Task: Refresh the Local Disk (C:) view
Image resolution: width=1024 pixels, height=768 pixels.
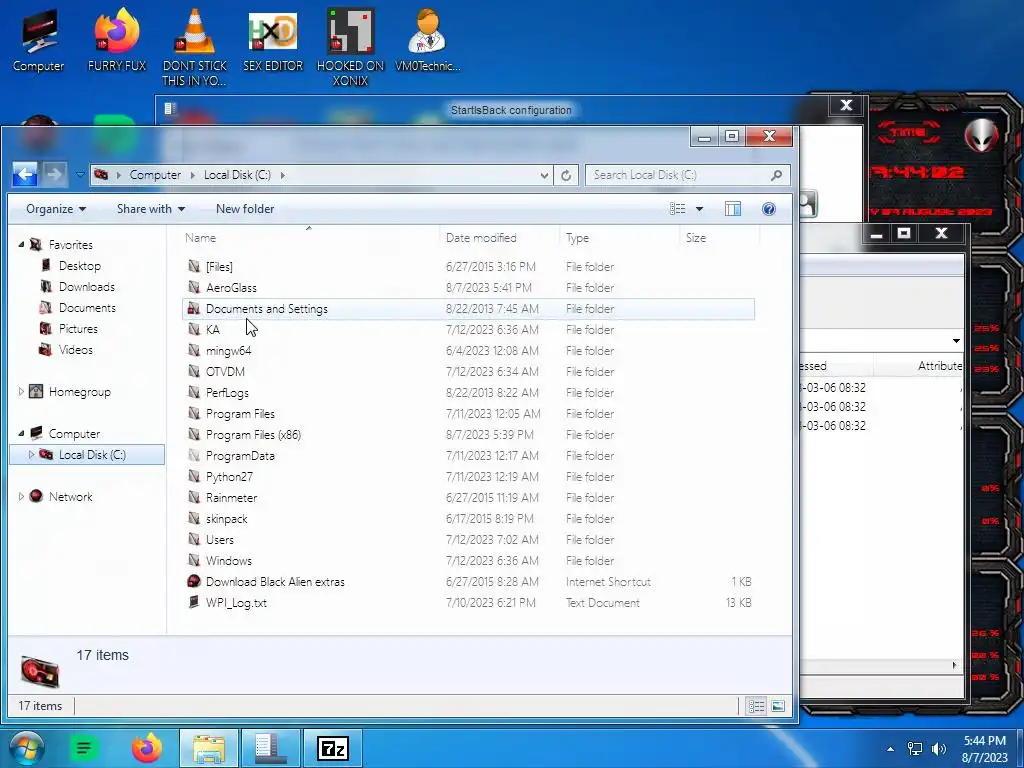Action: point(566,175)
